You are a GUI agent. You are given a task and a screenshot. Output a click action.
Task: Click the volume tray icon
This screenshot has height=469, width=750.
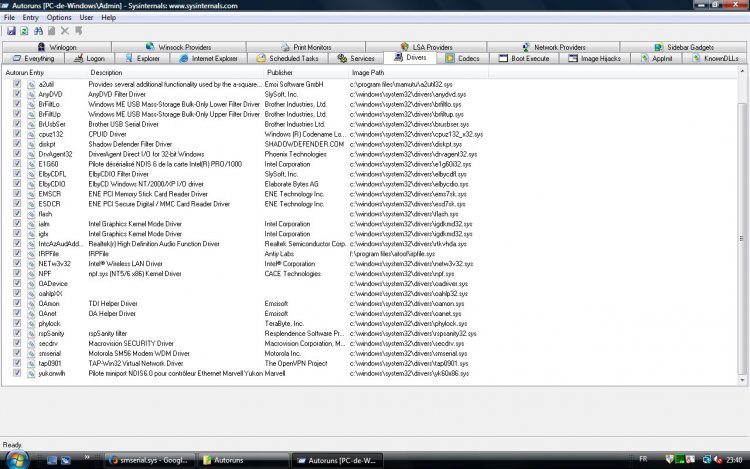click(x=718, y=460)
